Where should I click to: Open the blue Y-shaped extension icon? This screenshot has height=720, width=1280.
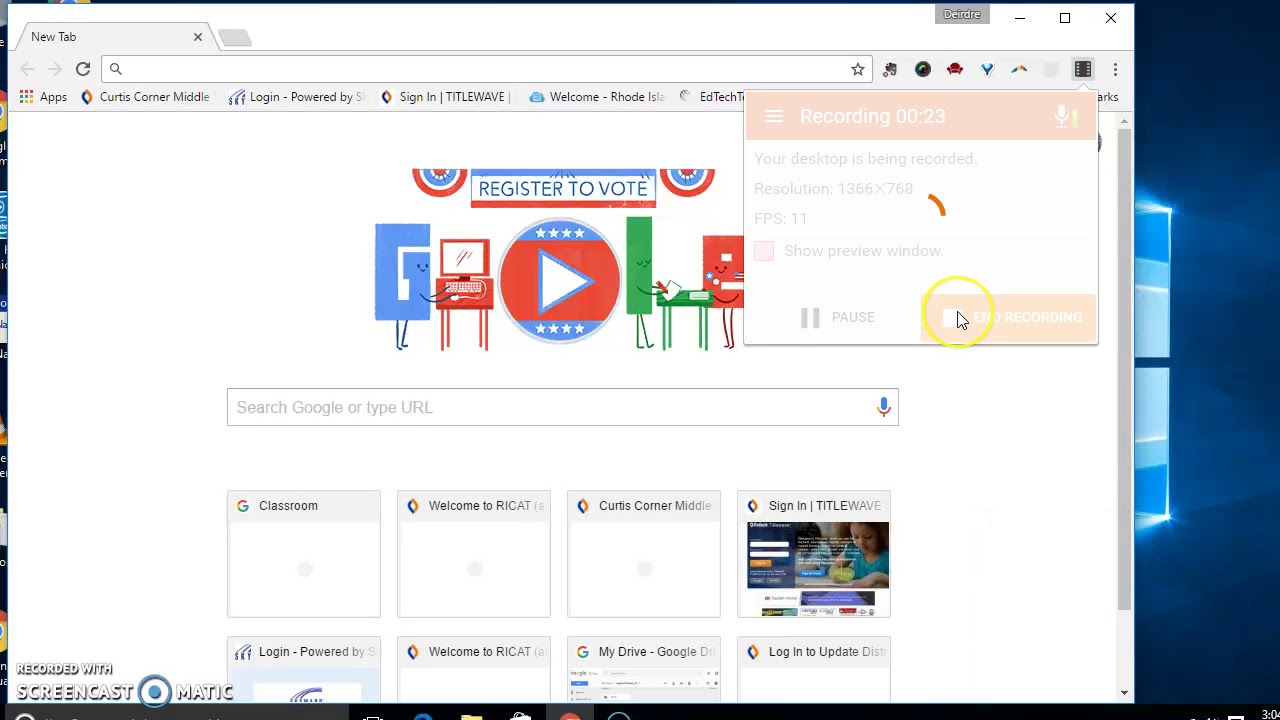(987, 69)
